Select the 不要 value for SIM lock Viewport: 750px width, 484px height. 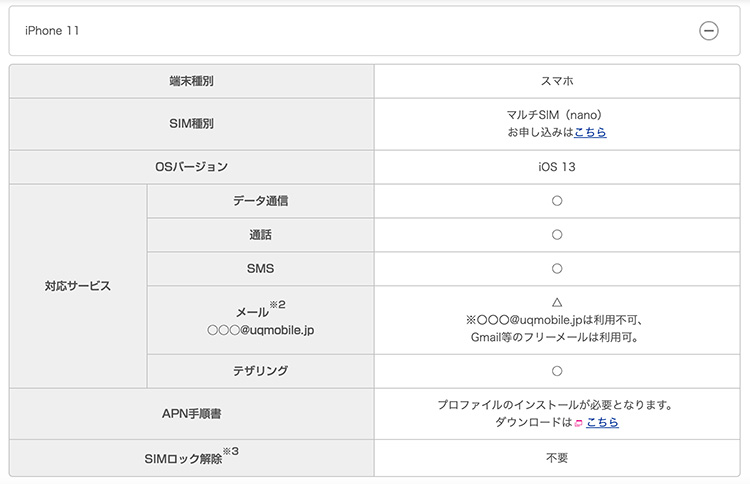(557, 458)
